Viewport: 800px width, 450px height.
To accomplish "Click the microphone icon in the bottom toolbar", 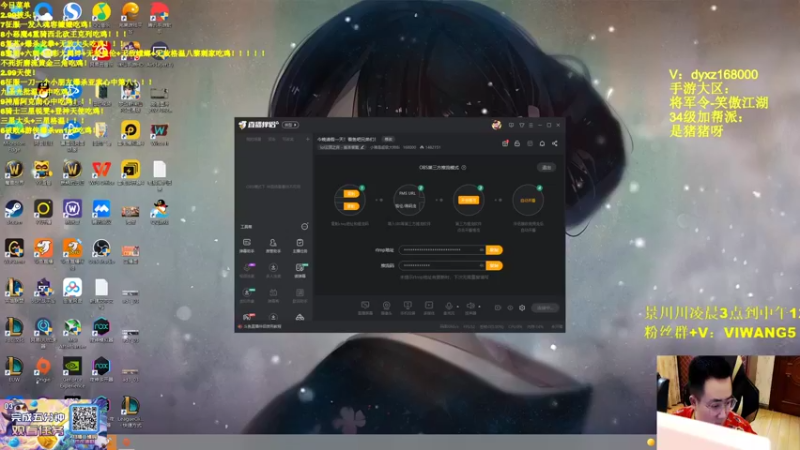I will click(449, 307).
